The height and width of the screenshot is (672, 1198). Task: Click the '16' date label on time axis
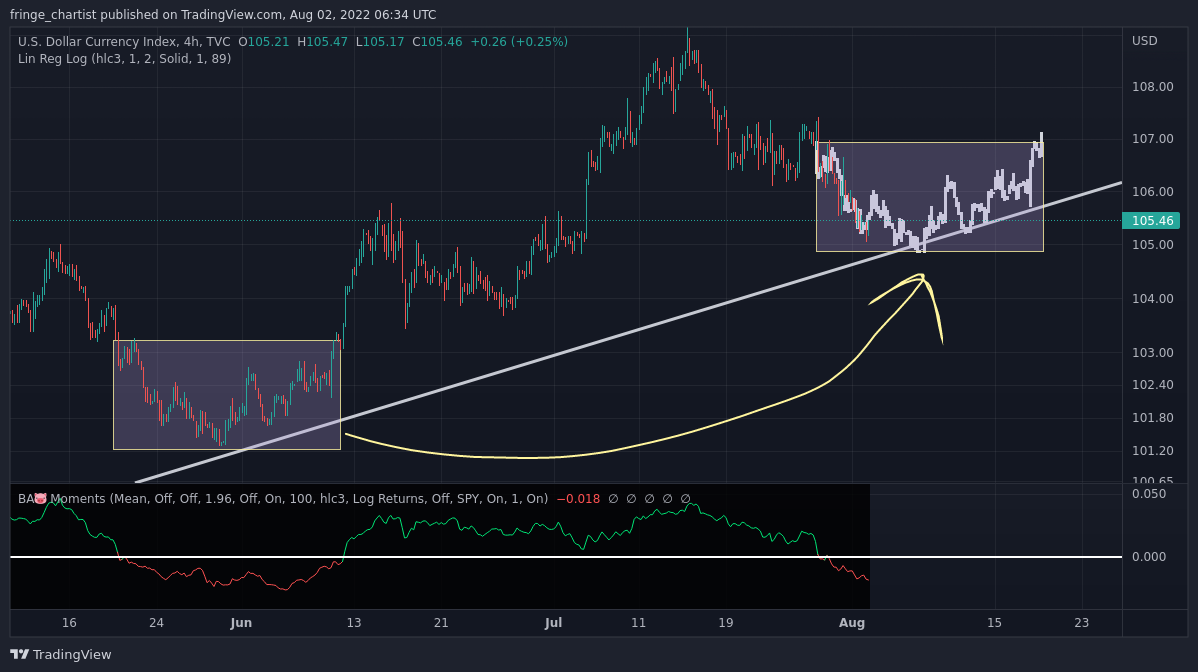(70, 622)
